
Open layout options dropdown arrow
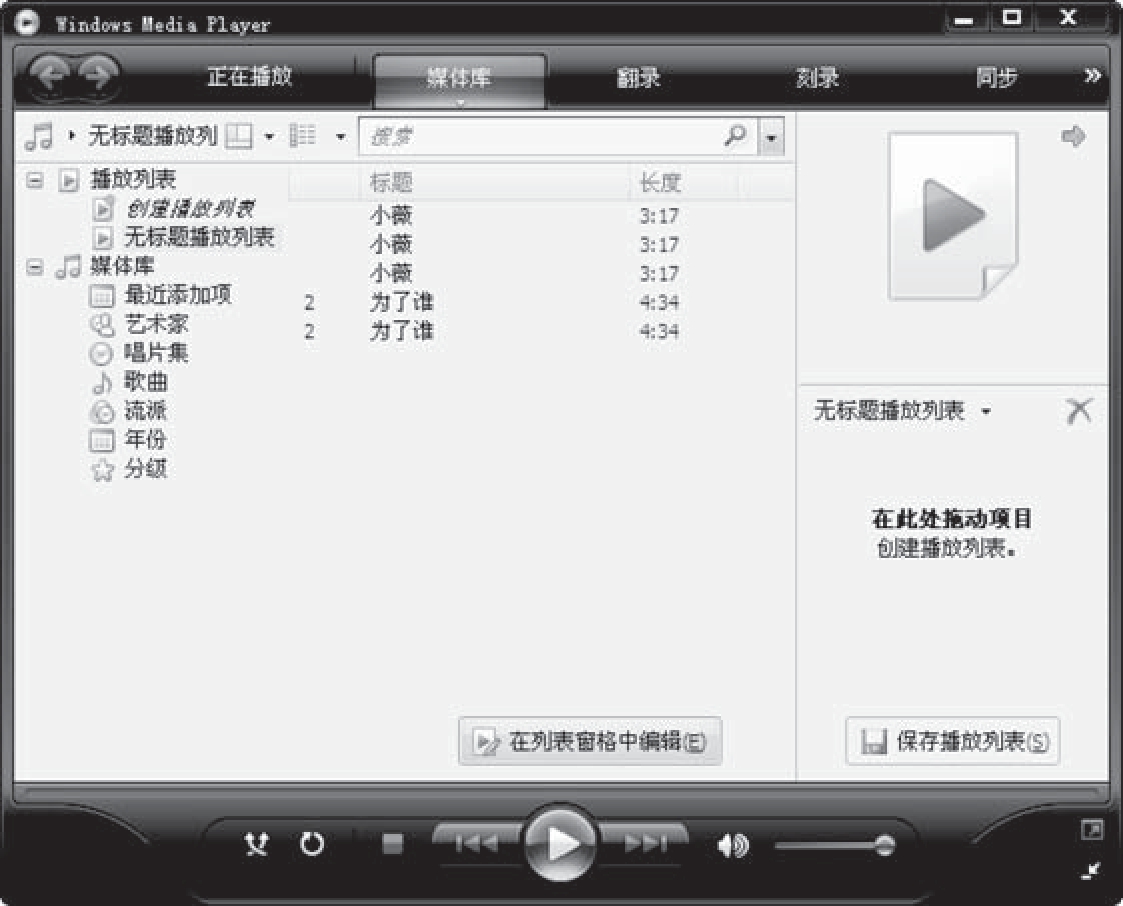point(269,136)
